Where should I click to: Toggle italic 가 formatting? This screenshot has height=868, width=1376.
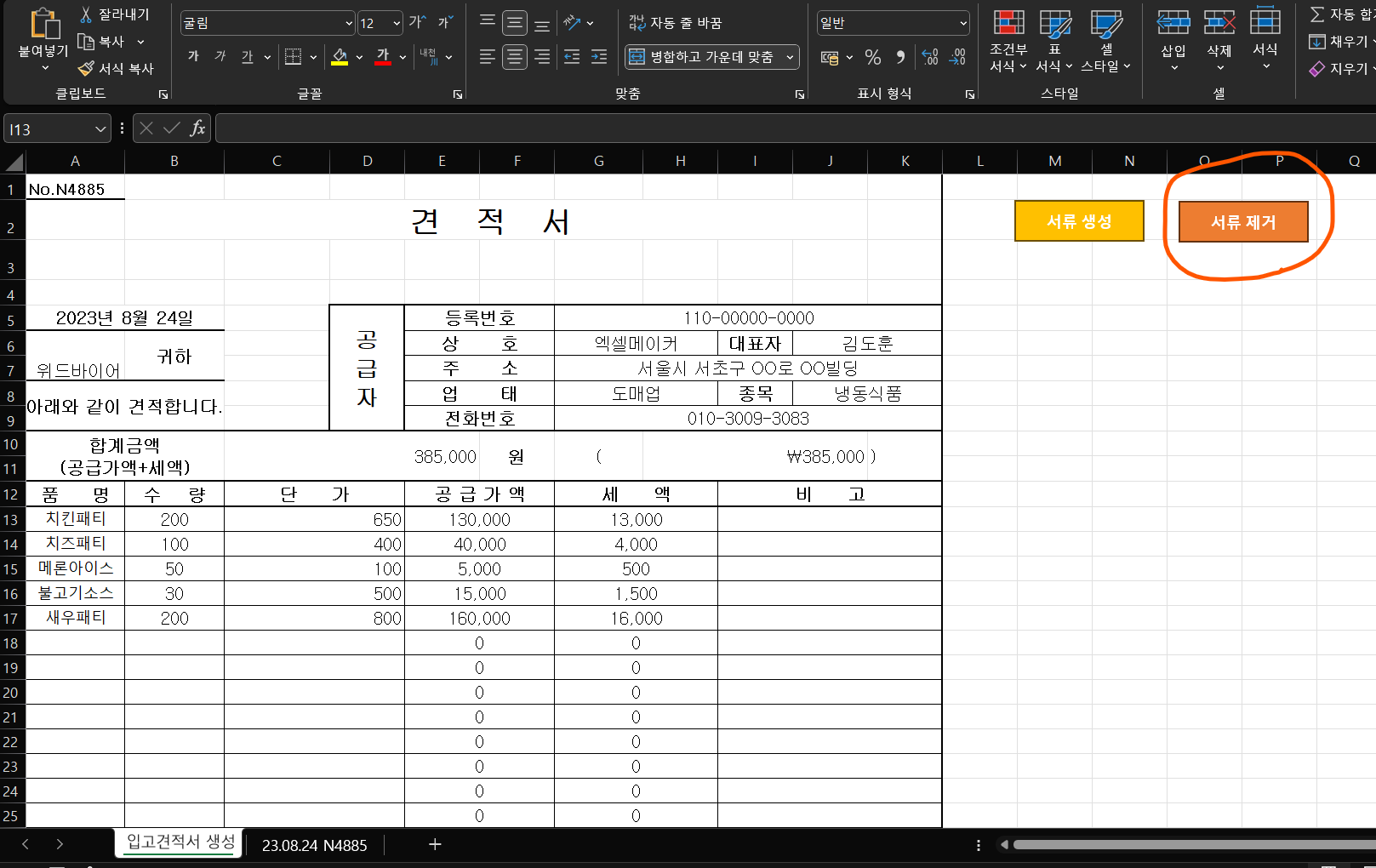(x=220, y=57)
